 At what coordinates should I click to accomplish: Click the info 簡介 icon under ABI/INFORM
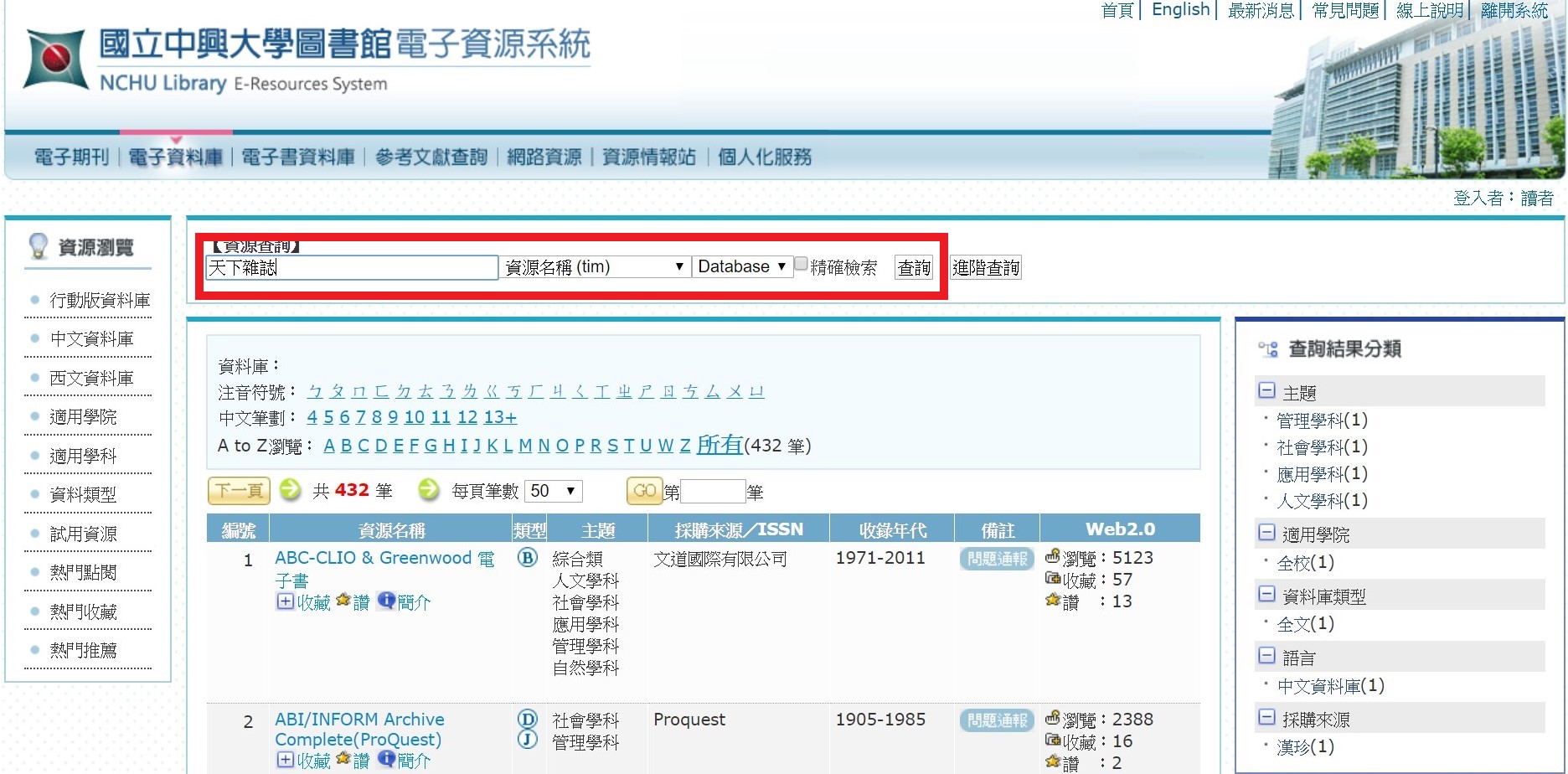pos(386,759)
